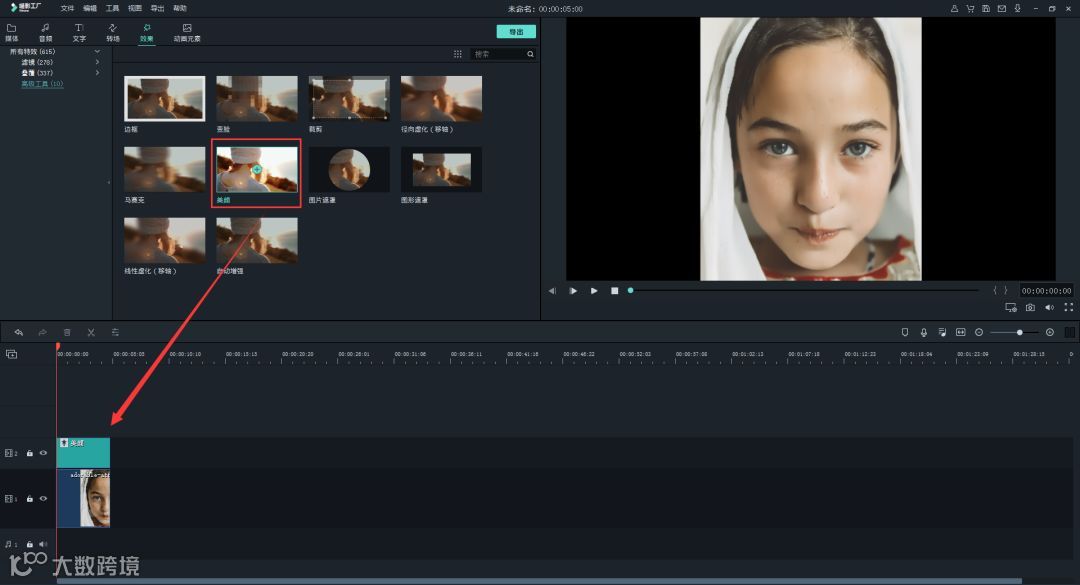The width and height of the screenshot is (1080, 585).
Task: Switch to the 转场 tab
Action: pyautogui.click(x=113, y=33)
